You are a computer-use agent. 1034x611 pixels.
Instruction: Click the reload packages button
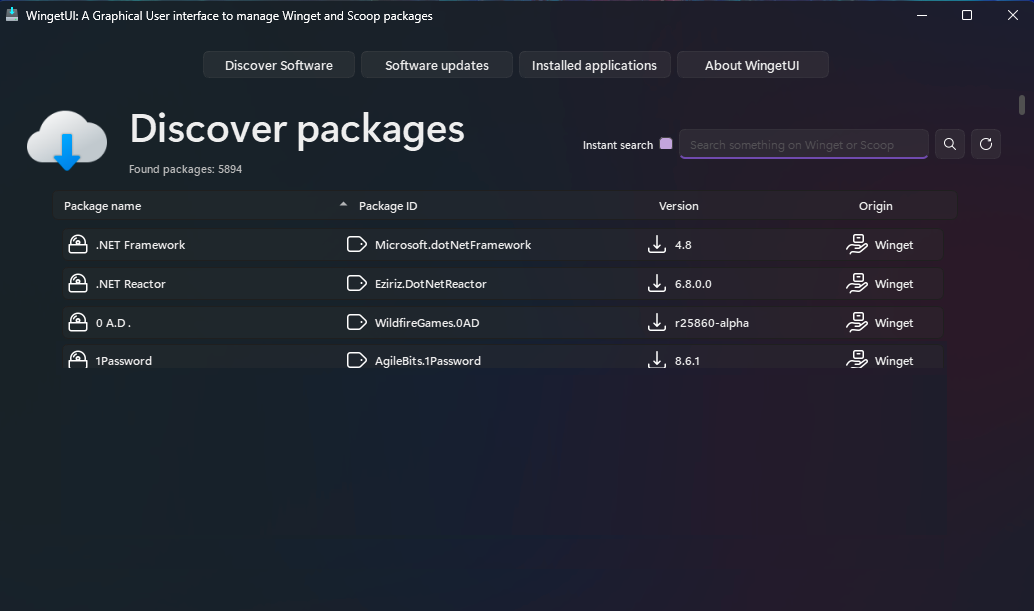[986, 144]
